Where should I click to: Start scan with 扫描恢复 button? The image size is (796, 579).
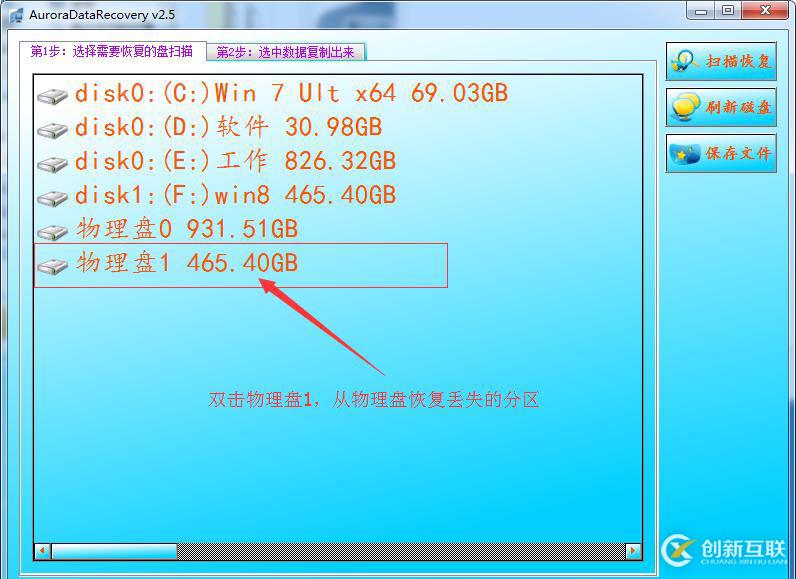[x=721, y=61]
